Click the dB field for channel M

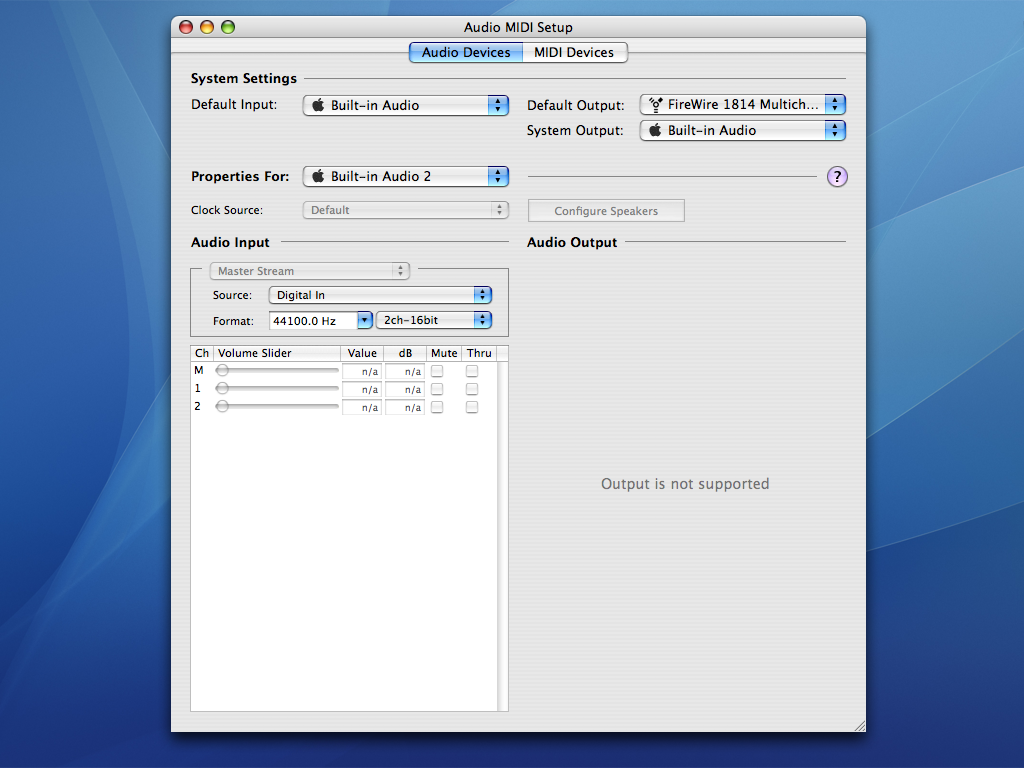click(x=405, y=372)
